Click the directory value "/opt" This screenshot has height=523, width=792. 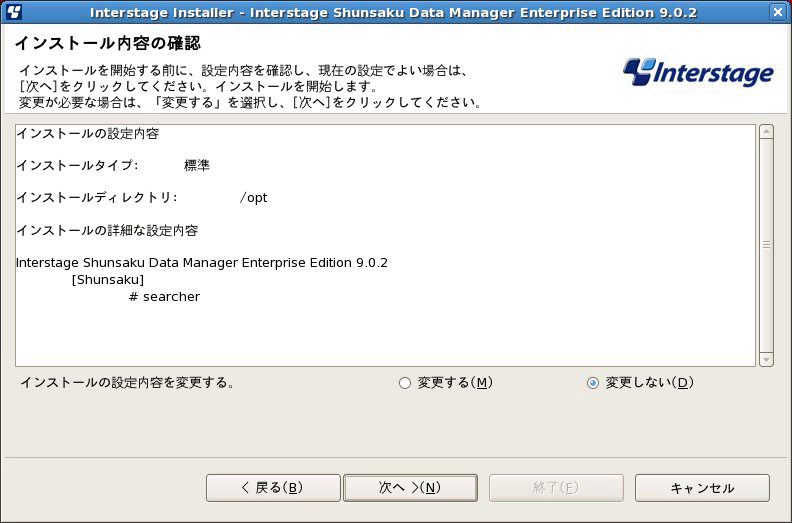[254, 198]
